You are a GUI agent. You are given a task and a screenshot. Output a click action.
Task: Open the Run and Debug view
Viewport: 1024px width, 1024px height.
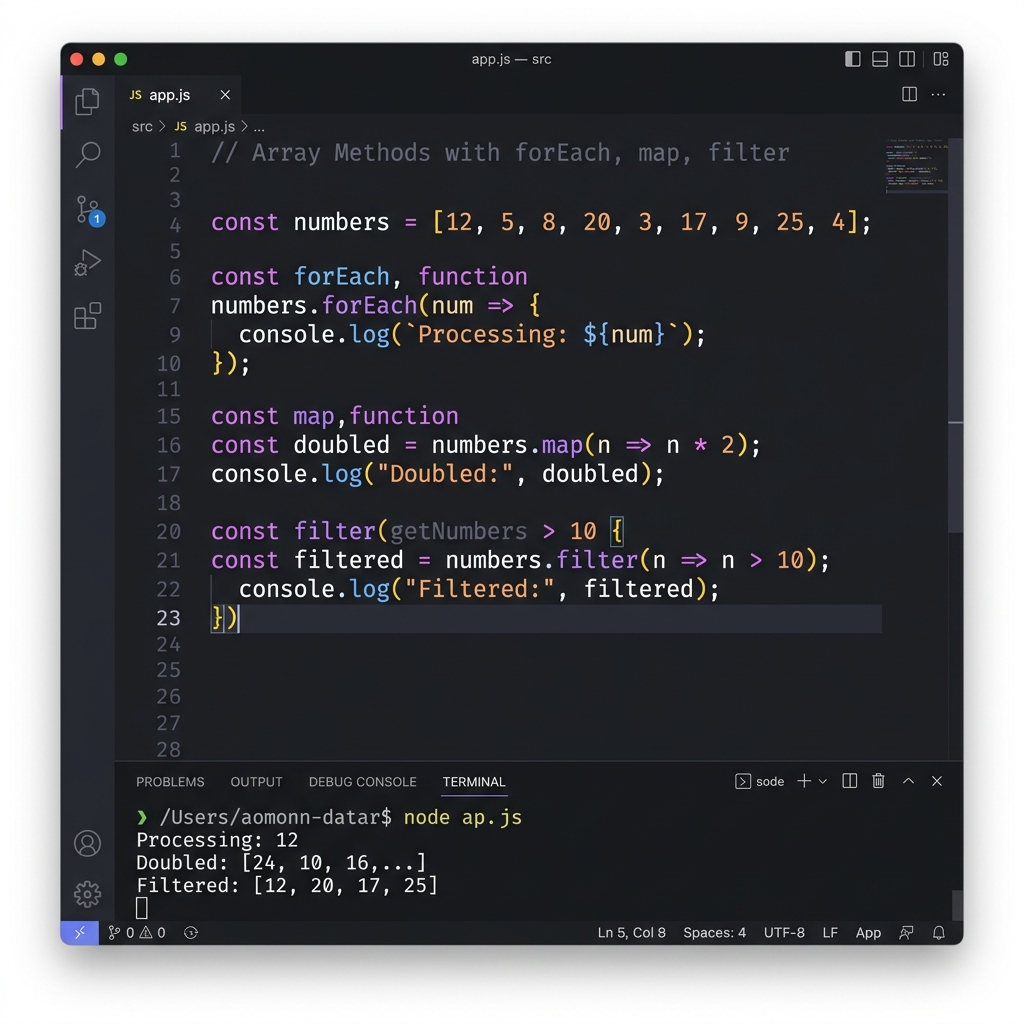point(88,263)
